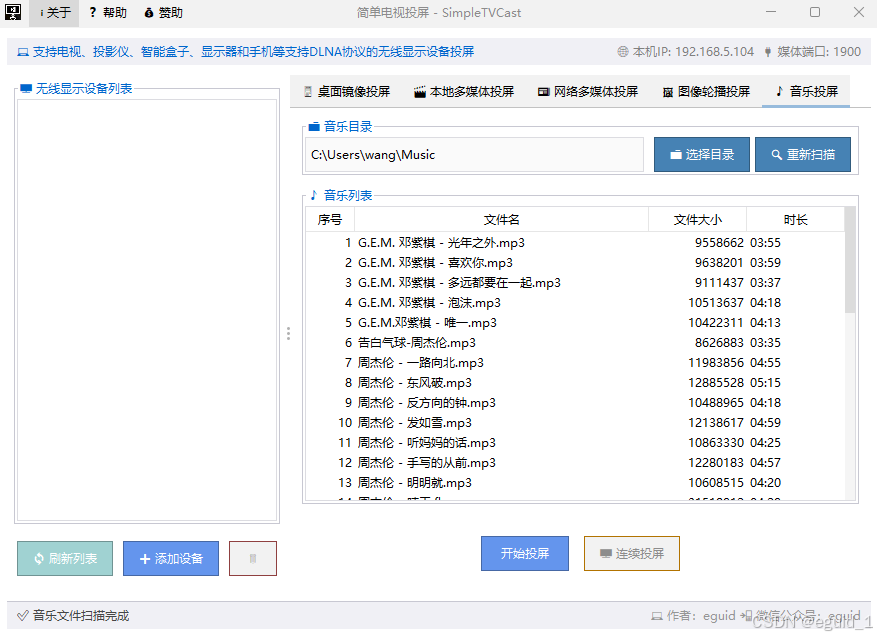The image size is (877, 637).
Task: Click the 本机IP 192.168.5.104 label
Action: tap(693, 52)
